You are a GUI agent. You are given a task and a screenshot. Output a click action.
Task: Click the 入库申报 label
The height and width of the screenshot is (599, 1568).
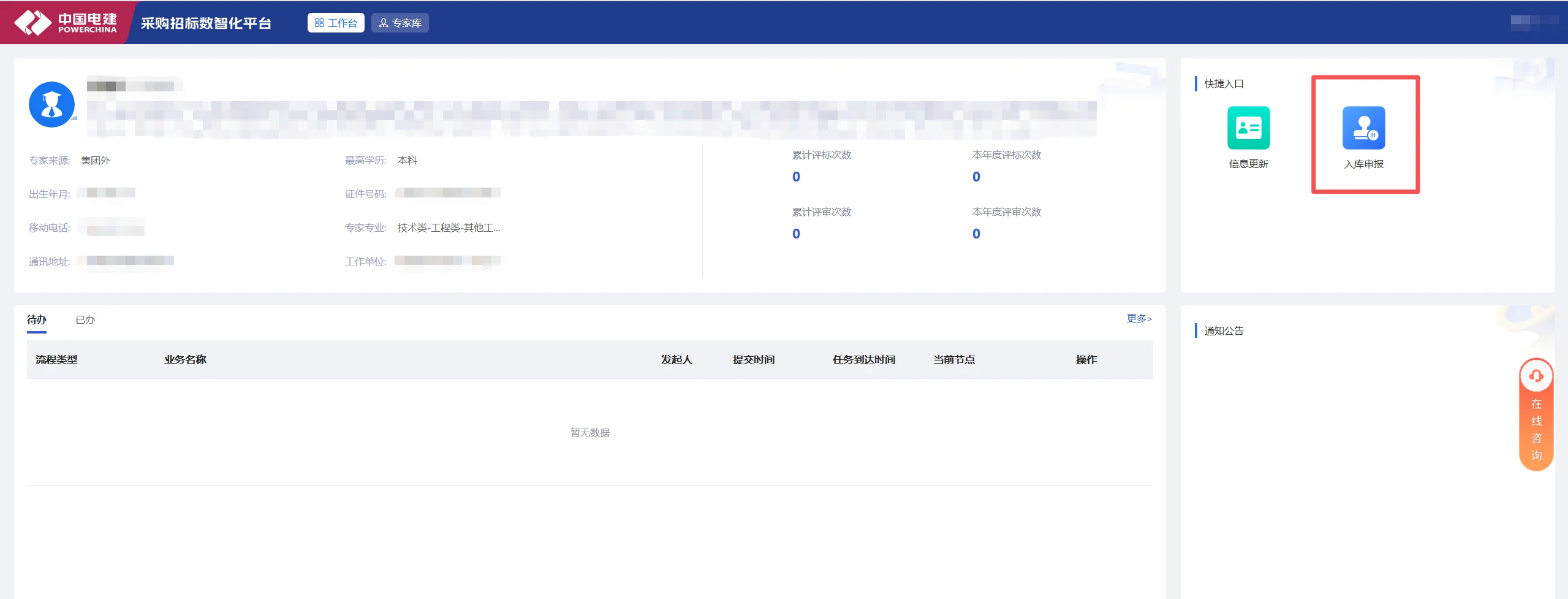point(1363,164)
